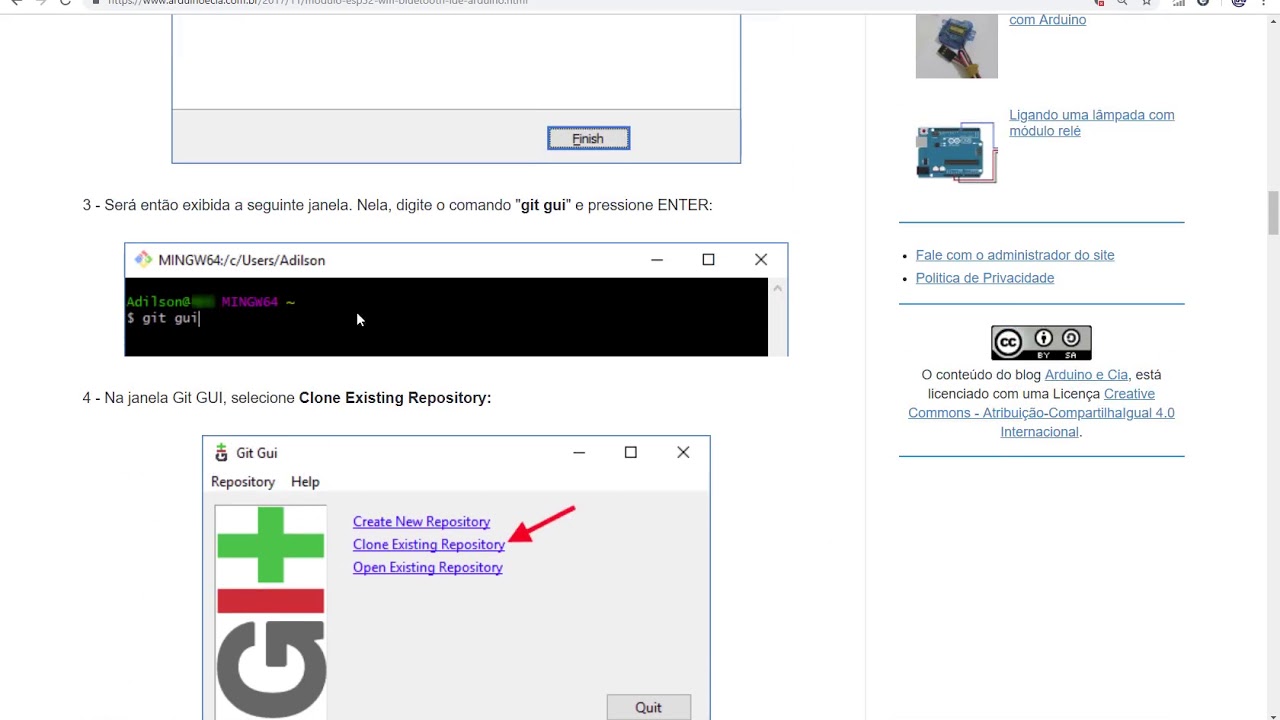Click the MINGW64 terminal scroll-up arrow

(777, 288)
